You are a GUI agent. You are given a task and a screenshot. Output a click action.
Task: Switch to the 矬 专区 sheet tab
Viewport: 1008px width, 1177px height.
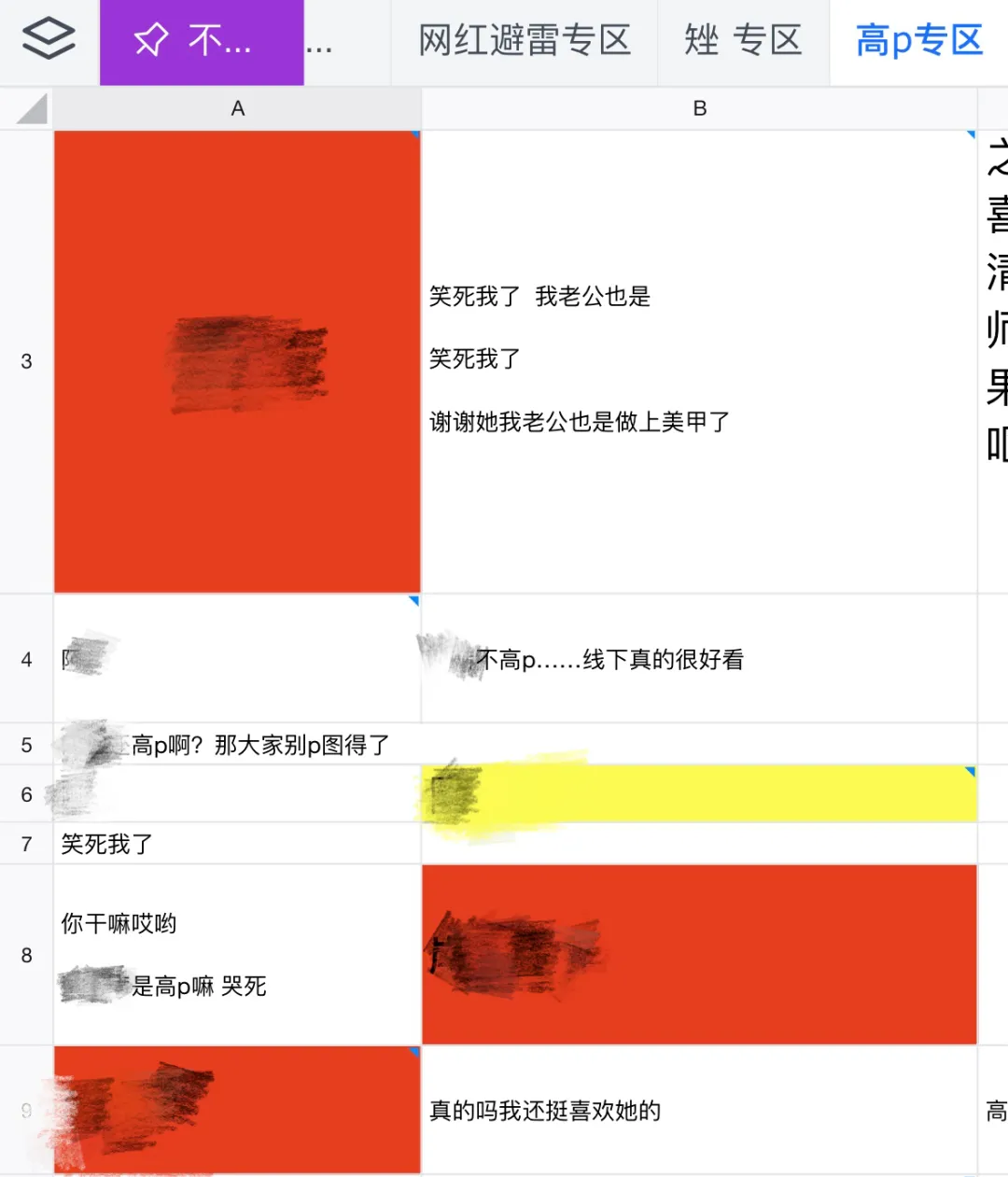click(743, 41)
